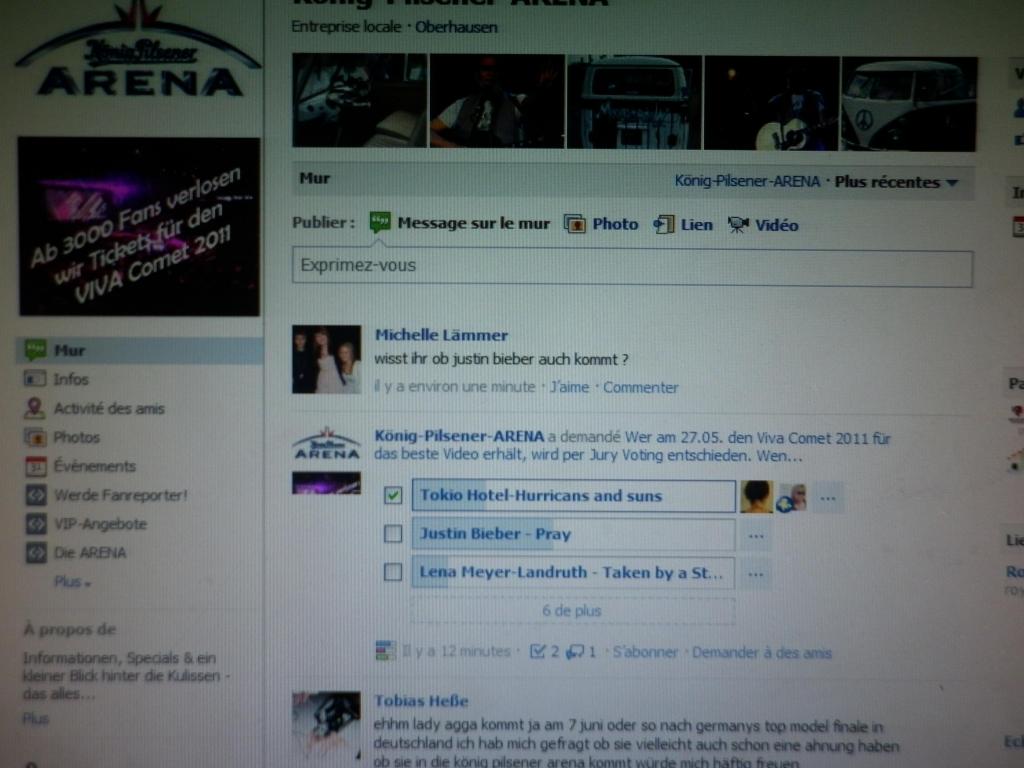
Task: Click the Exprimez-vous text field
Action: click(x=632, y=266)
